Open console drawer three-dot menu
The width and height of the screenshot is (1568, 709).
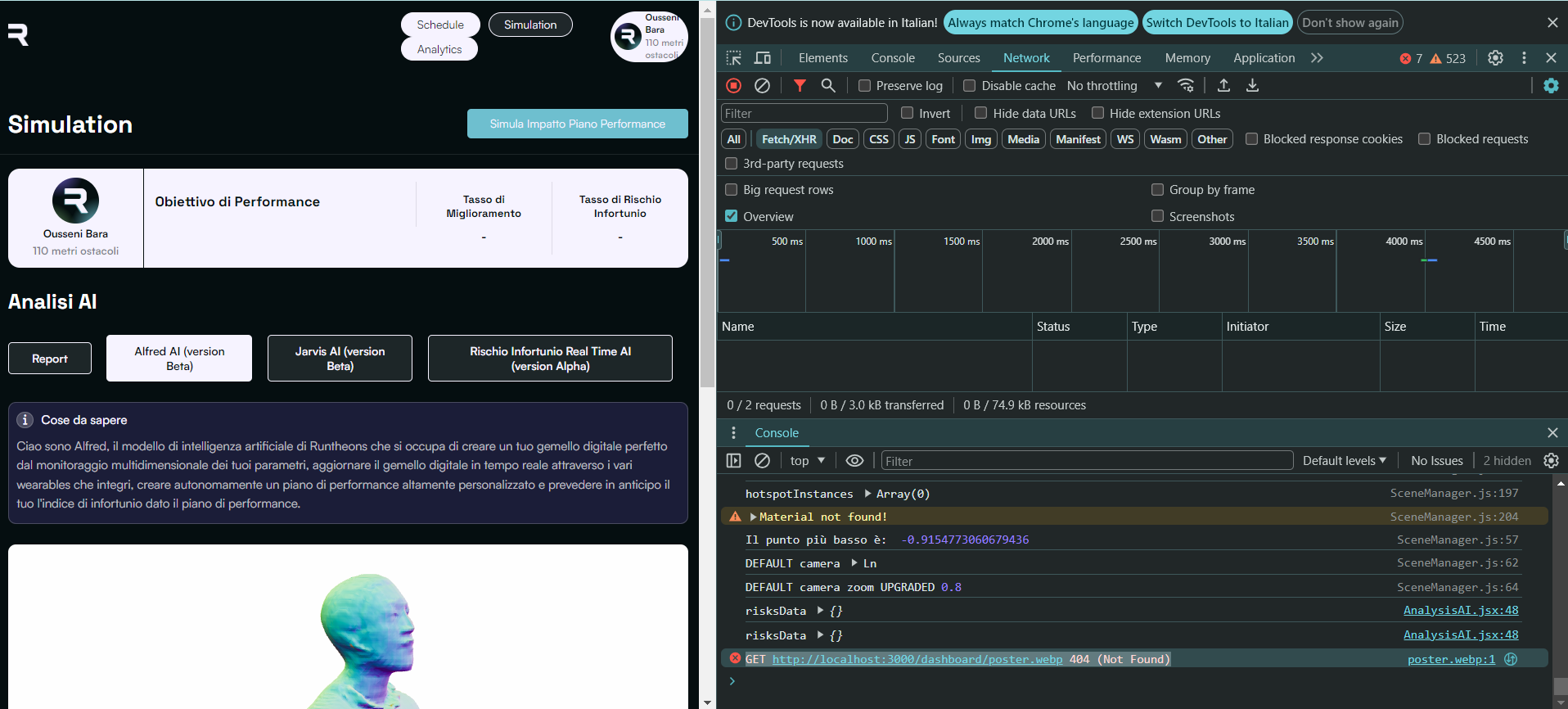pos(733,433)
